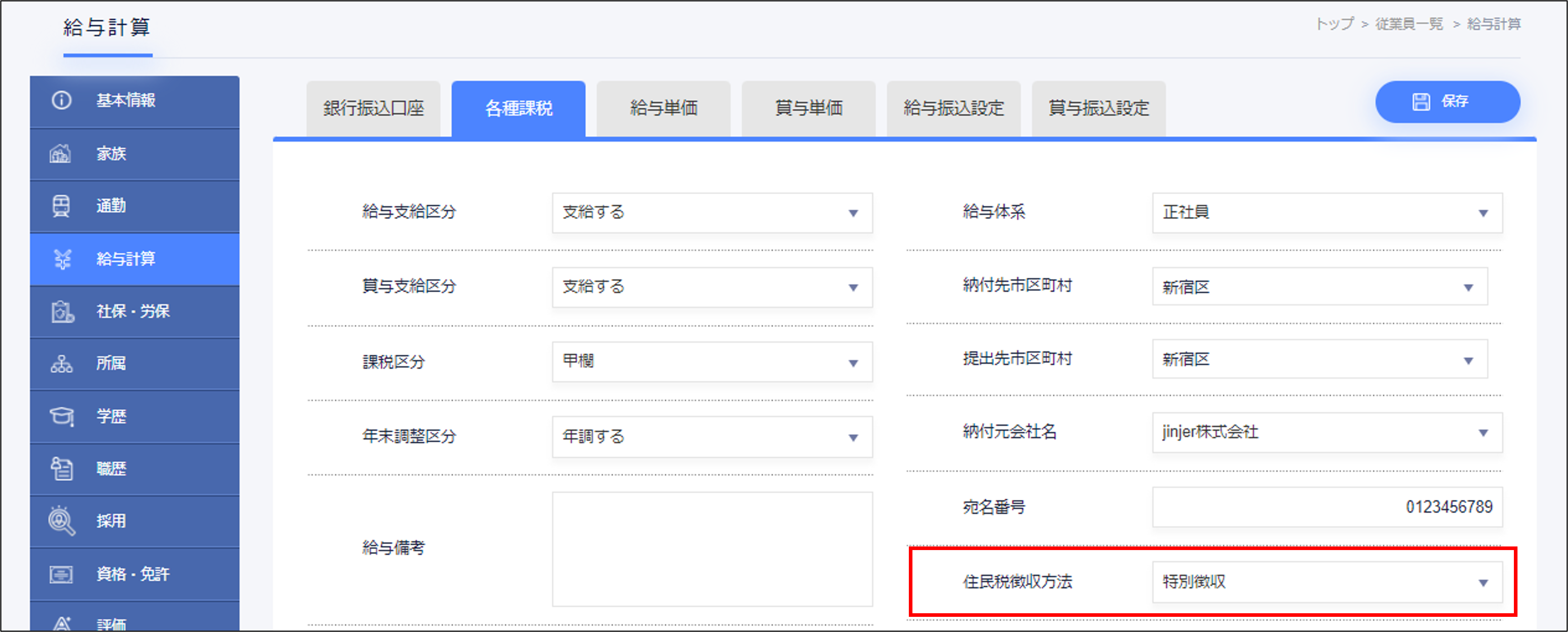Click 給与計算 breadcrumb item
This screenshot has height=632, width=1568.
[1494, 24]
